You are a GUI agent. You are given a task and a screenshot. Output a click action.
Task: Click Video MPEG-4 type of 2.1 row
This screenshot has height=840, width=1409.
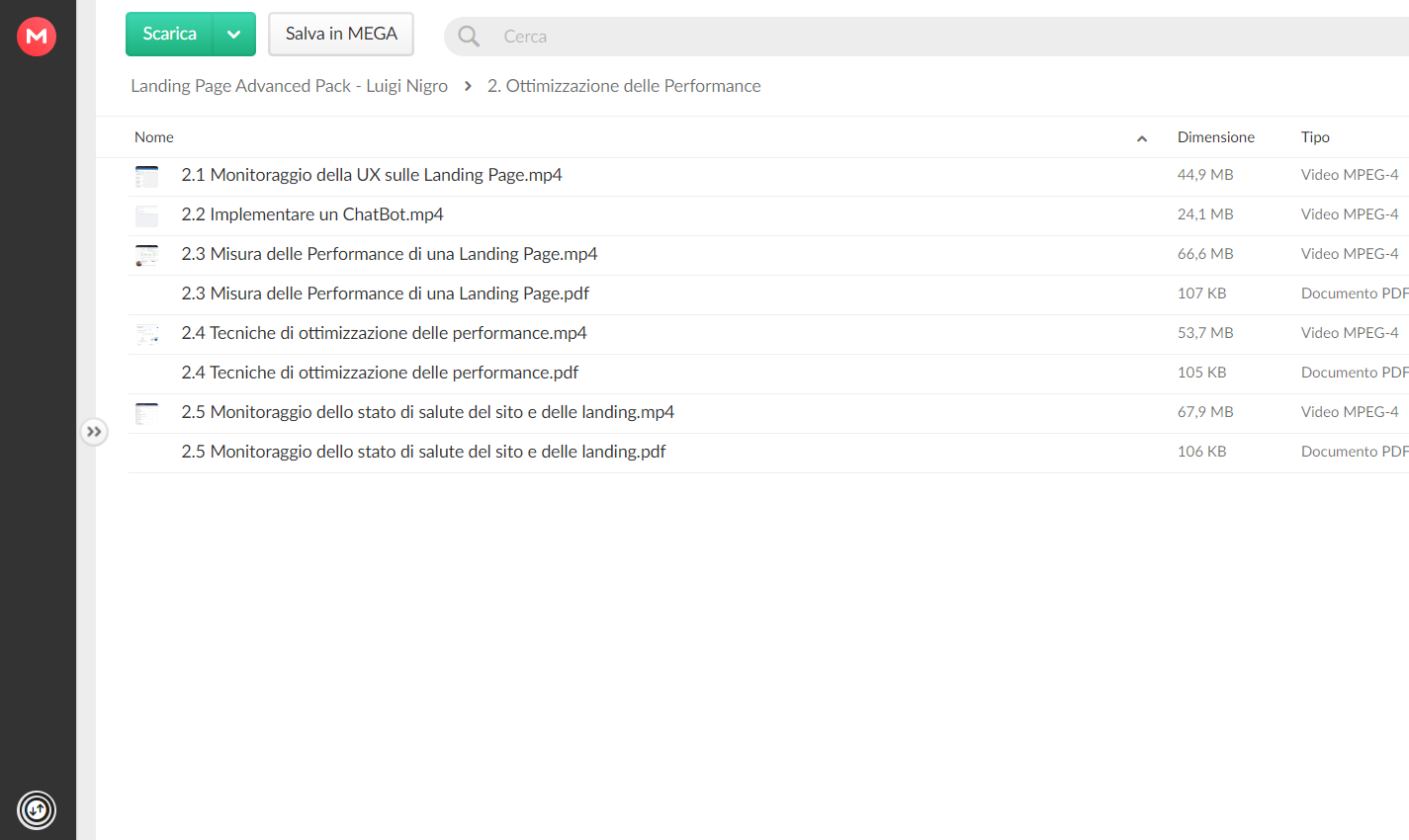tap(1350, 175)
